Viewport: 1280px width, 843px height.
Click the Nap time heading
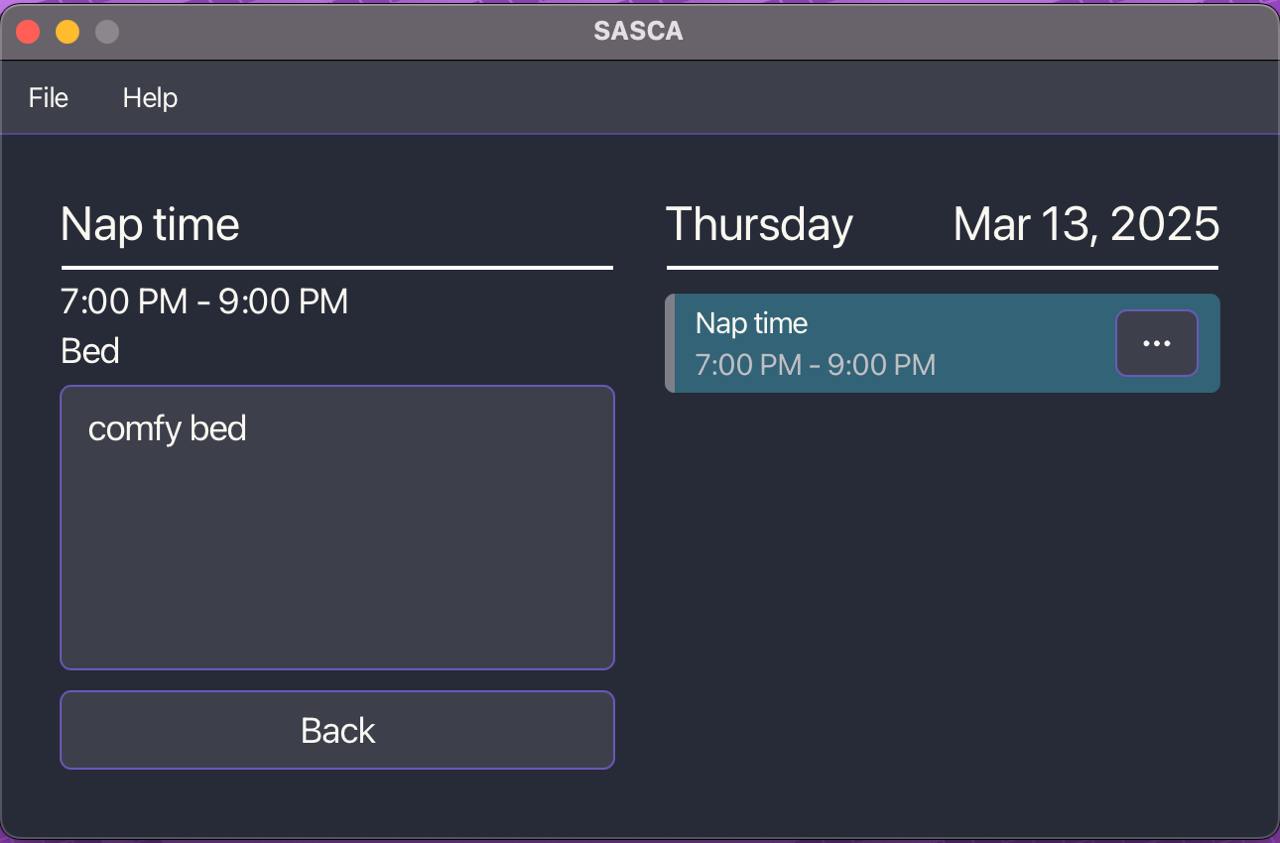(x=149, y=224)
